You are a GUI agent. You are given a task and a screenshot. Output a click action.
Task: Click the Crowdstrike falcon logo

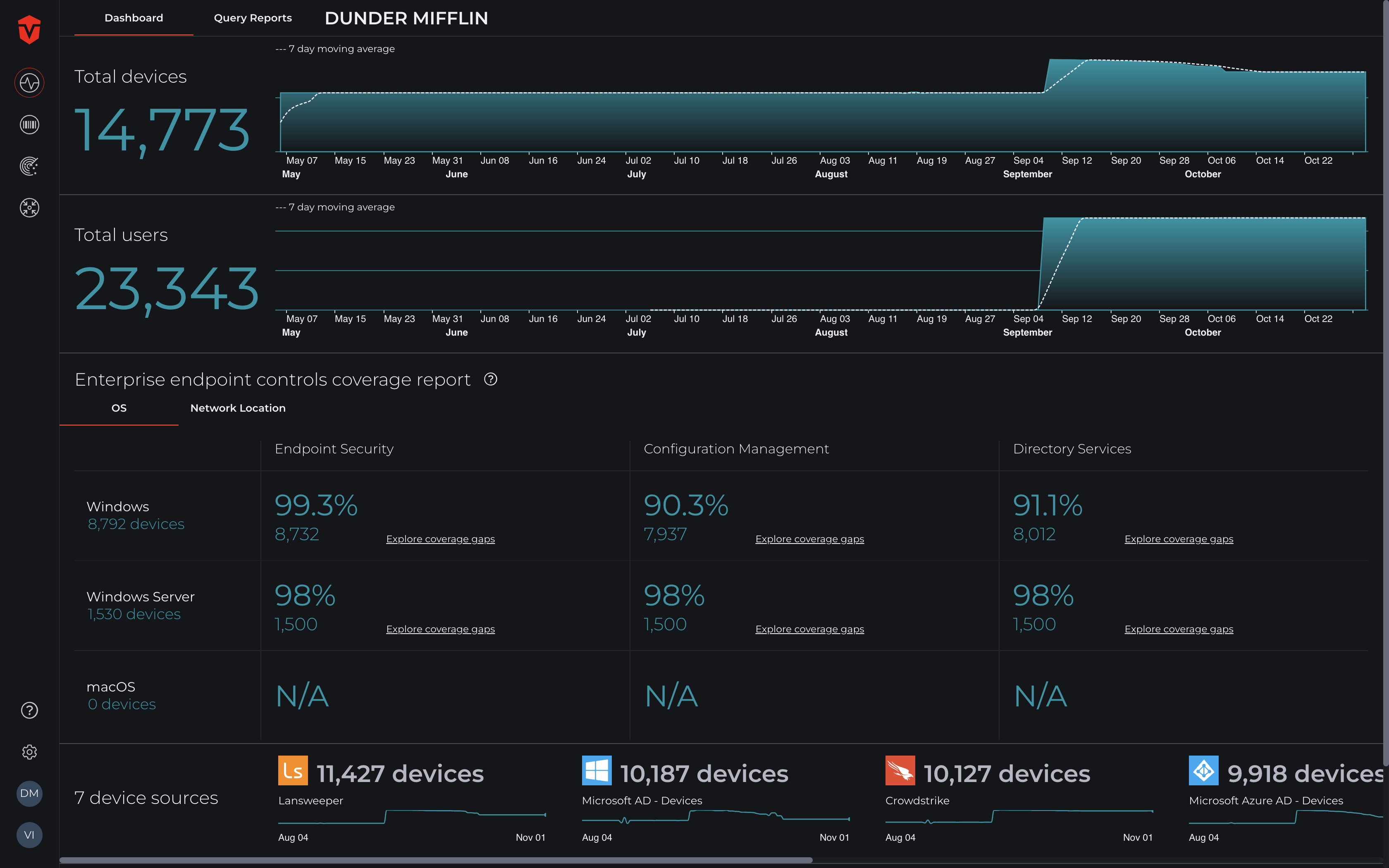point(900,770)
